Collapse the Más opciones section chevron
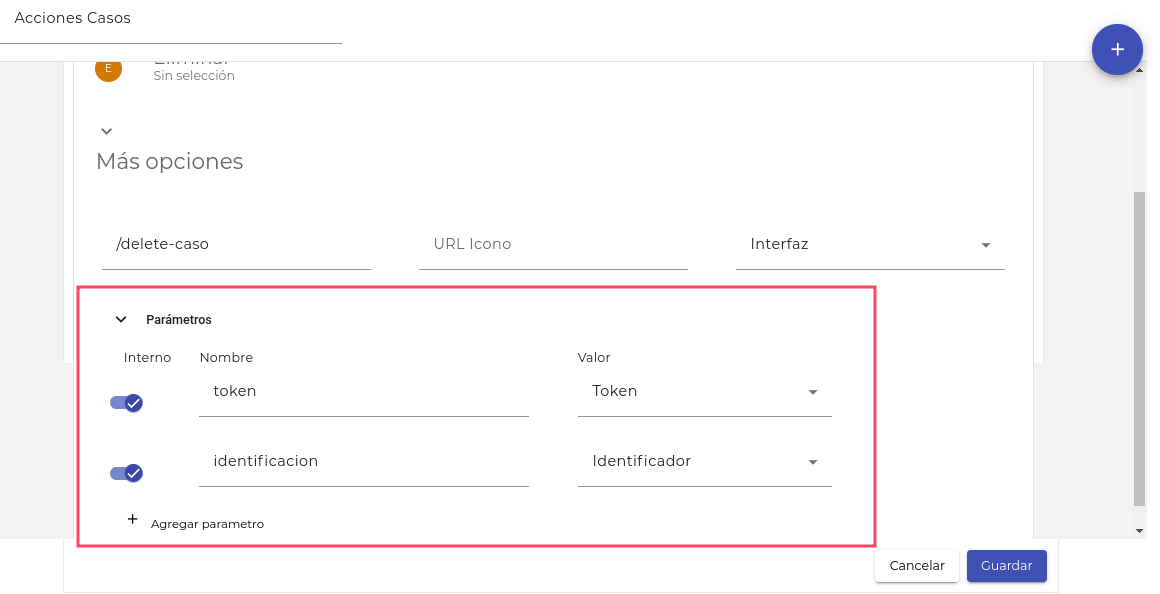The width and height of the screenshot is (1160, 594). (107, 131)
